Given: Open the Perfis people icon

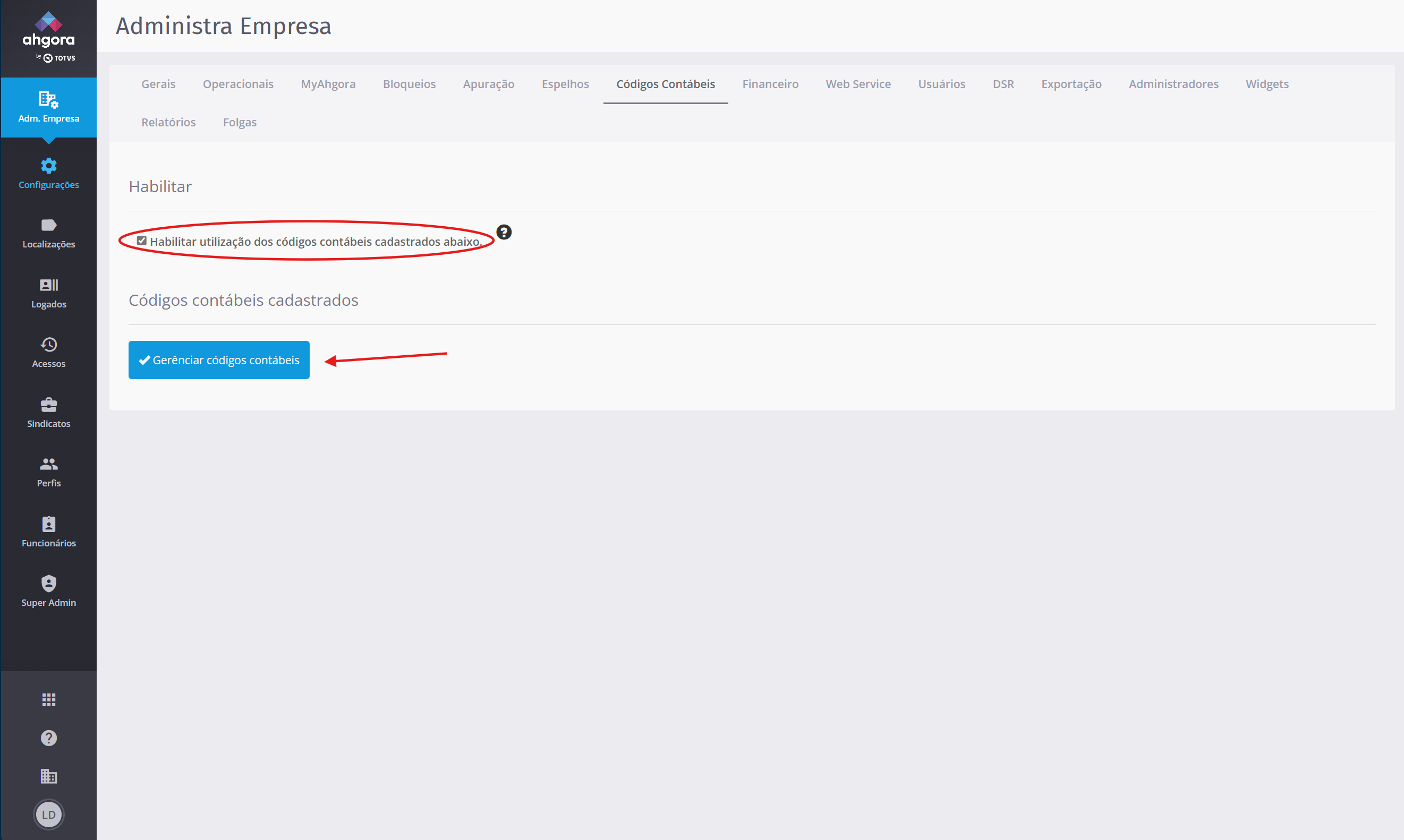Looking at the screenshot, I should [x=49, y=464].
